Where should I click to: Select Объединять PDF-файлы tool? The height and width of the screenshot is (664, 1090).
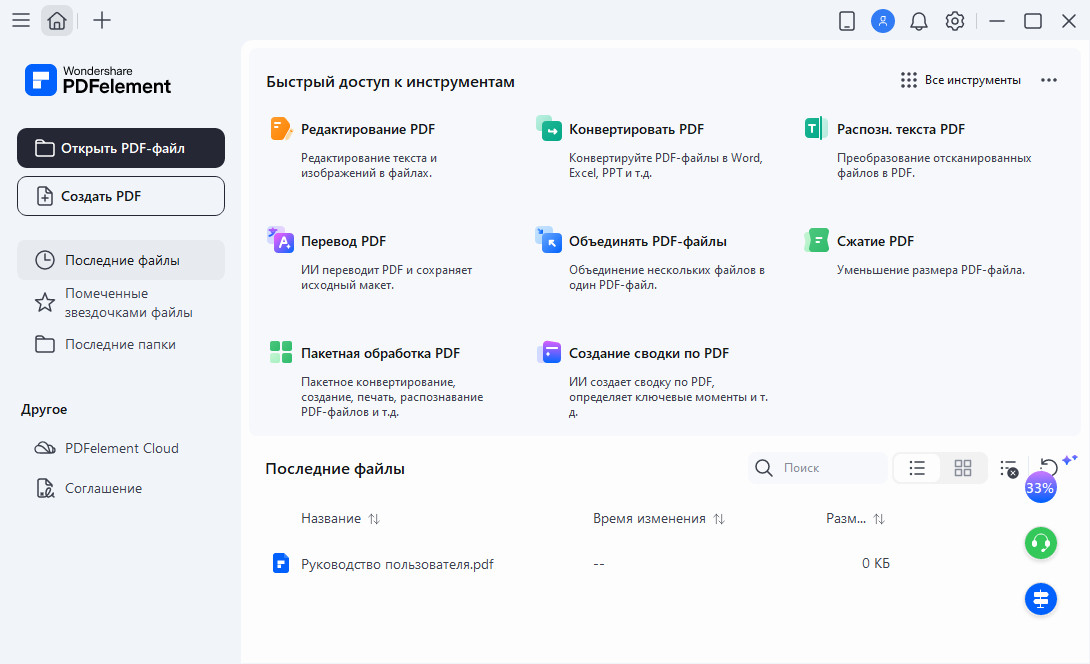(647, 242)
